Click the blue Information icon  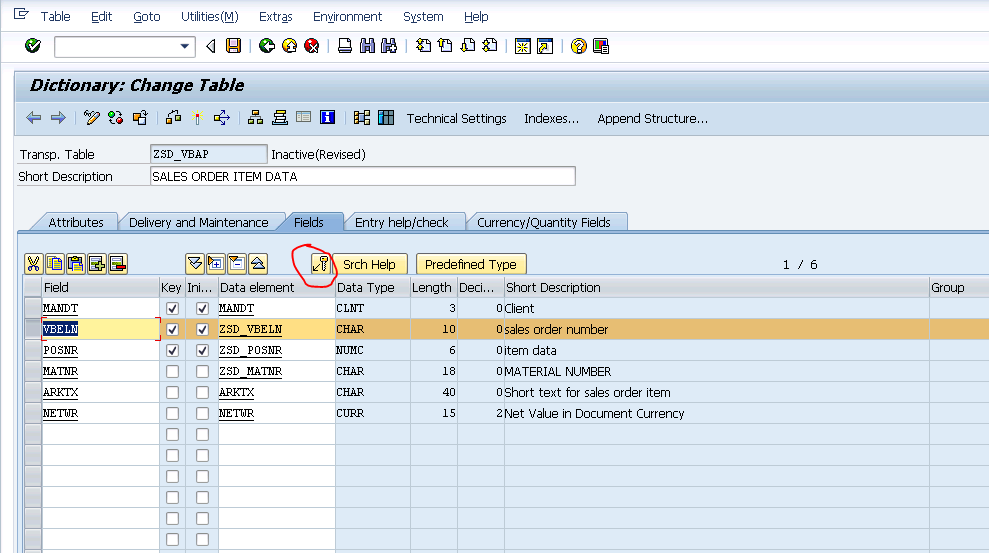327,118
